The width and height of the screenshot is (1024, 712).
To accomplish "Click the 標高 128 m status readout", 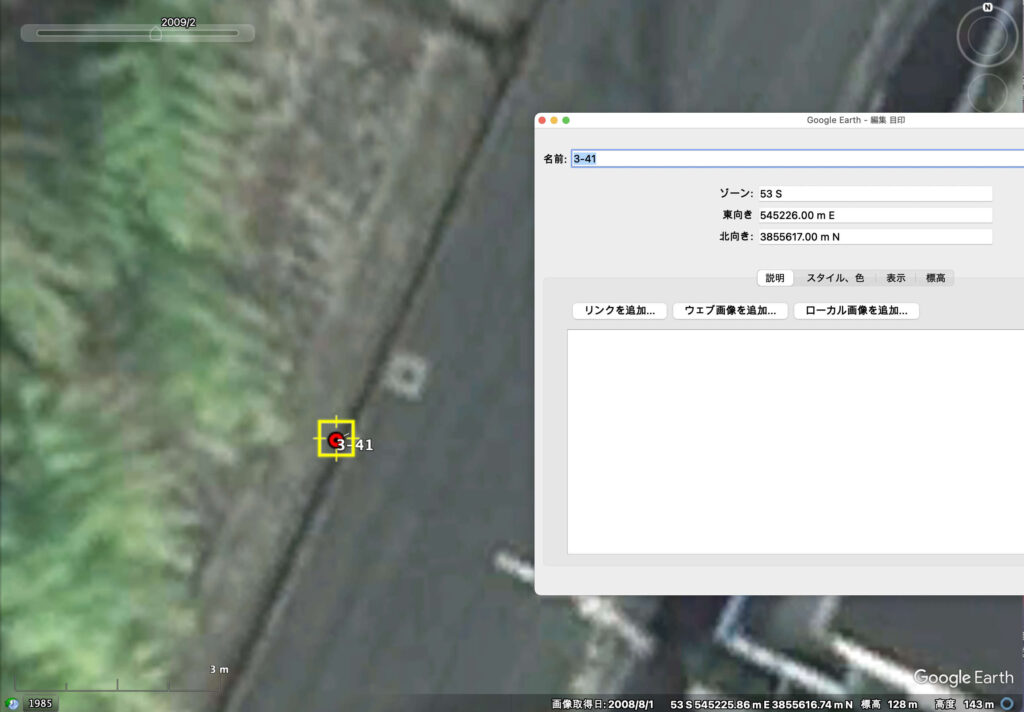I will [x=889, y=704].
